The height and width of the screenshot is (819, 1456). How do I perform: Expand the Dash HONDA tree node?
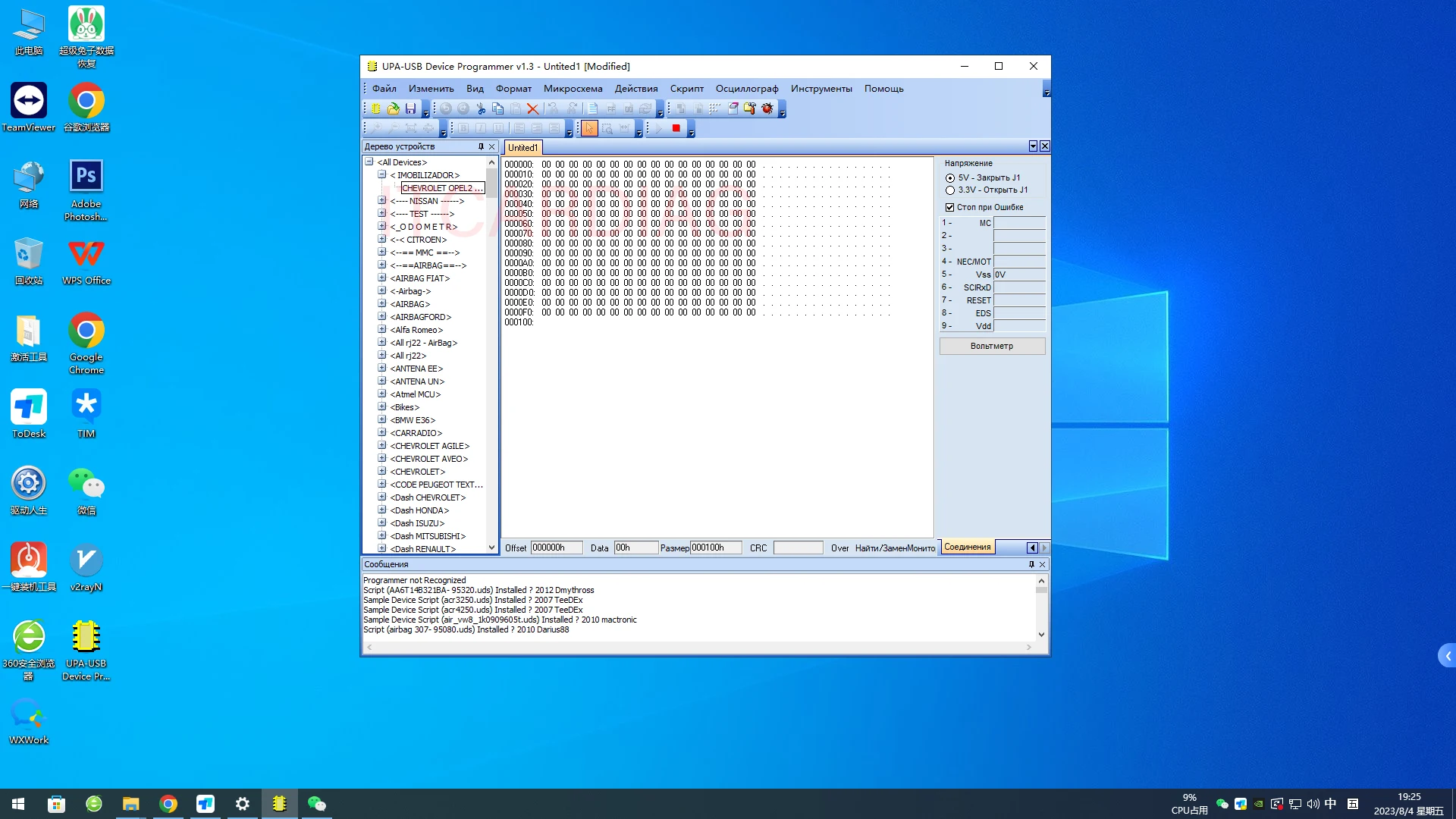click(382, 510)
